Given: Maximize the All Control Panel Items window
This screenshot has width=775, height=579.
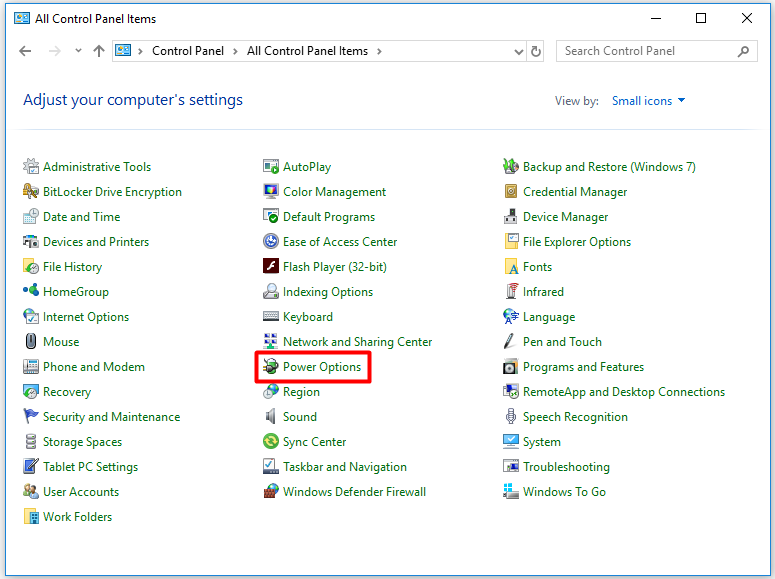Looking at the screenshot, I should pyautogui.click(x=701, y=18).
